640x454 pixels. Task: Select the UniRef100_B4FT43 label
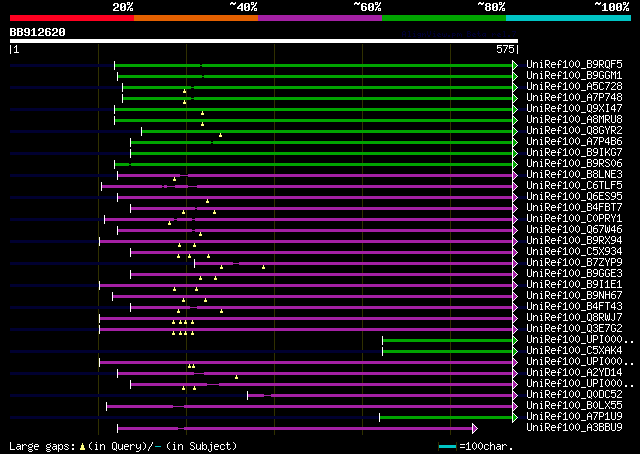pos(574,307)
